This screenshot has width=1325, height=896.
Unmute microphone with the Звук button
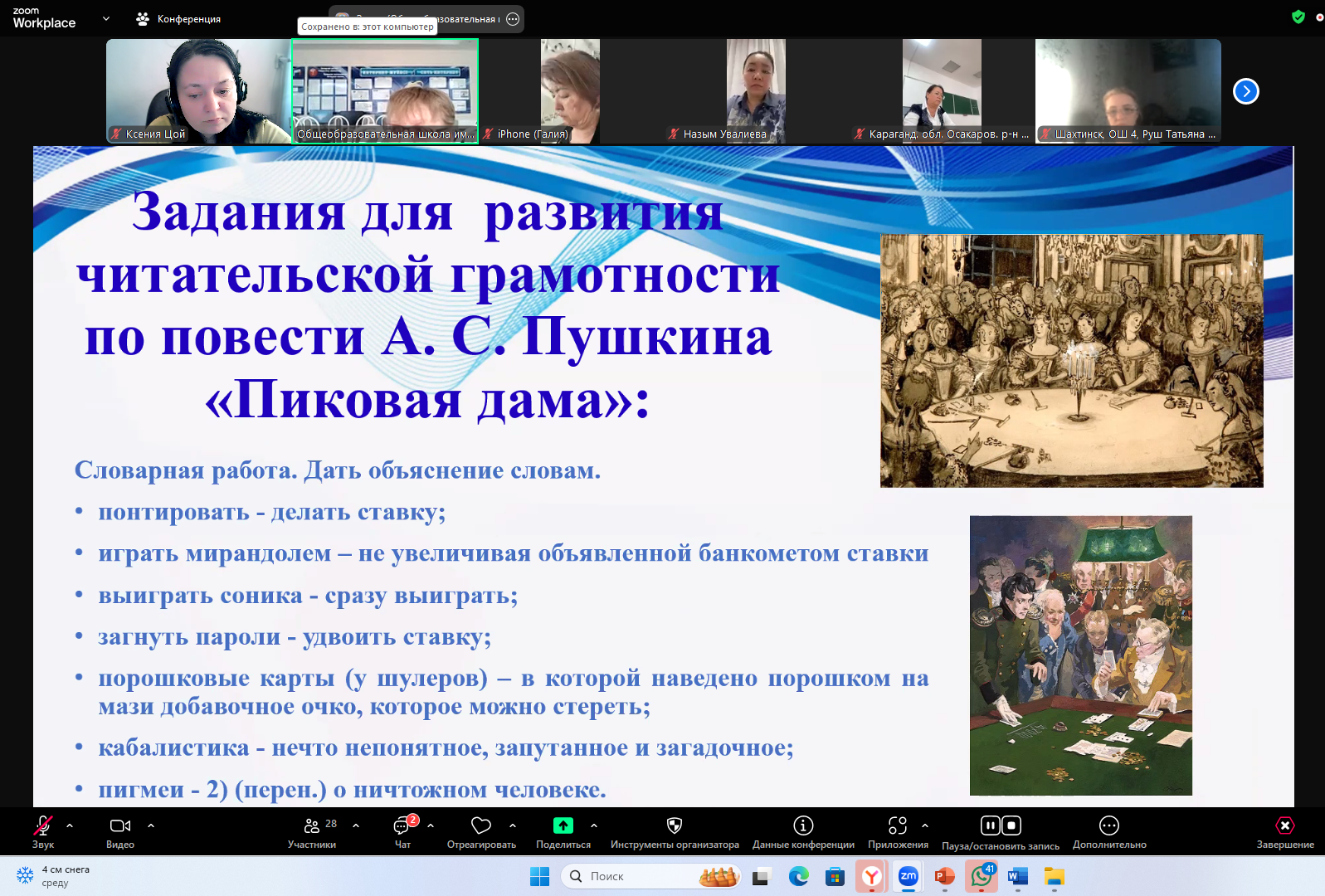tap(43, 826)
